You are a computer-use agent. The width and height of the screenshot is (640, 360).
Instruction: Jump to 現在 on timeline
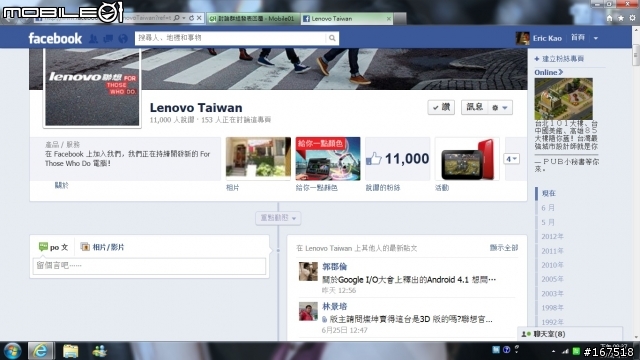(549, 193)
